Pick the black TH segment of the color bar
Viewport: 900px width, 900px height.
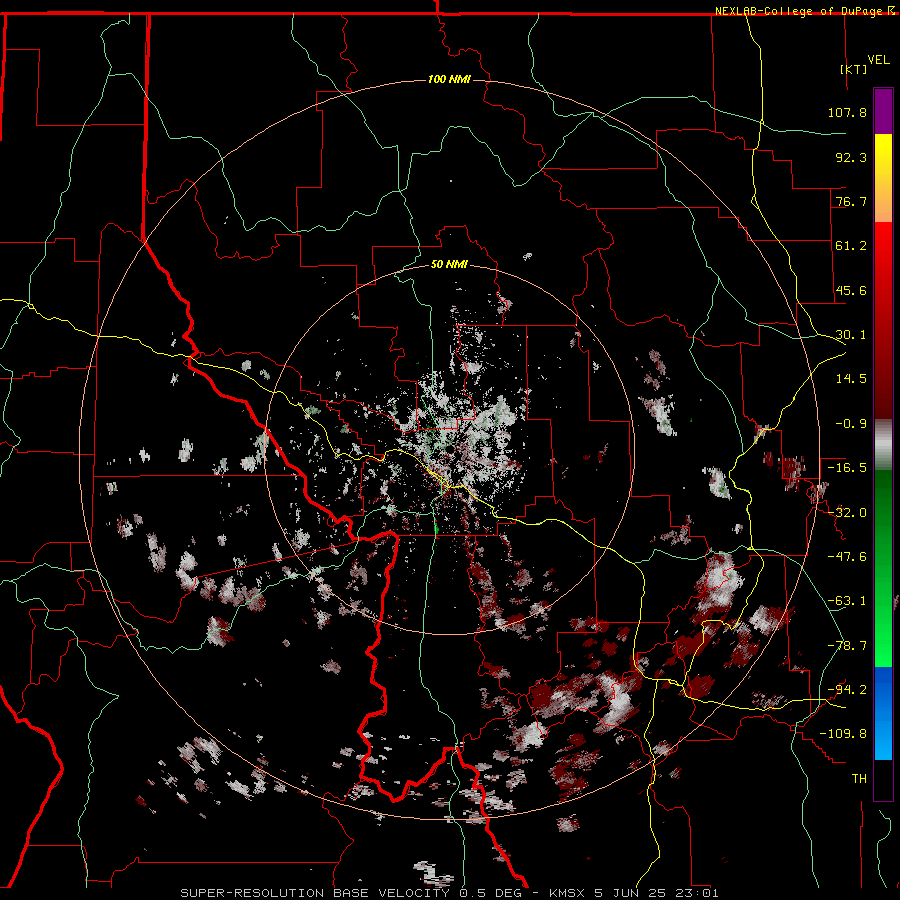pos(883,779)
